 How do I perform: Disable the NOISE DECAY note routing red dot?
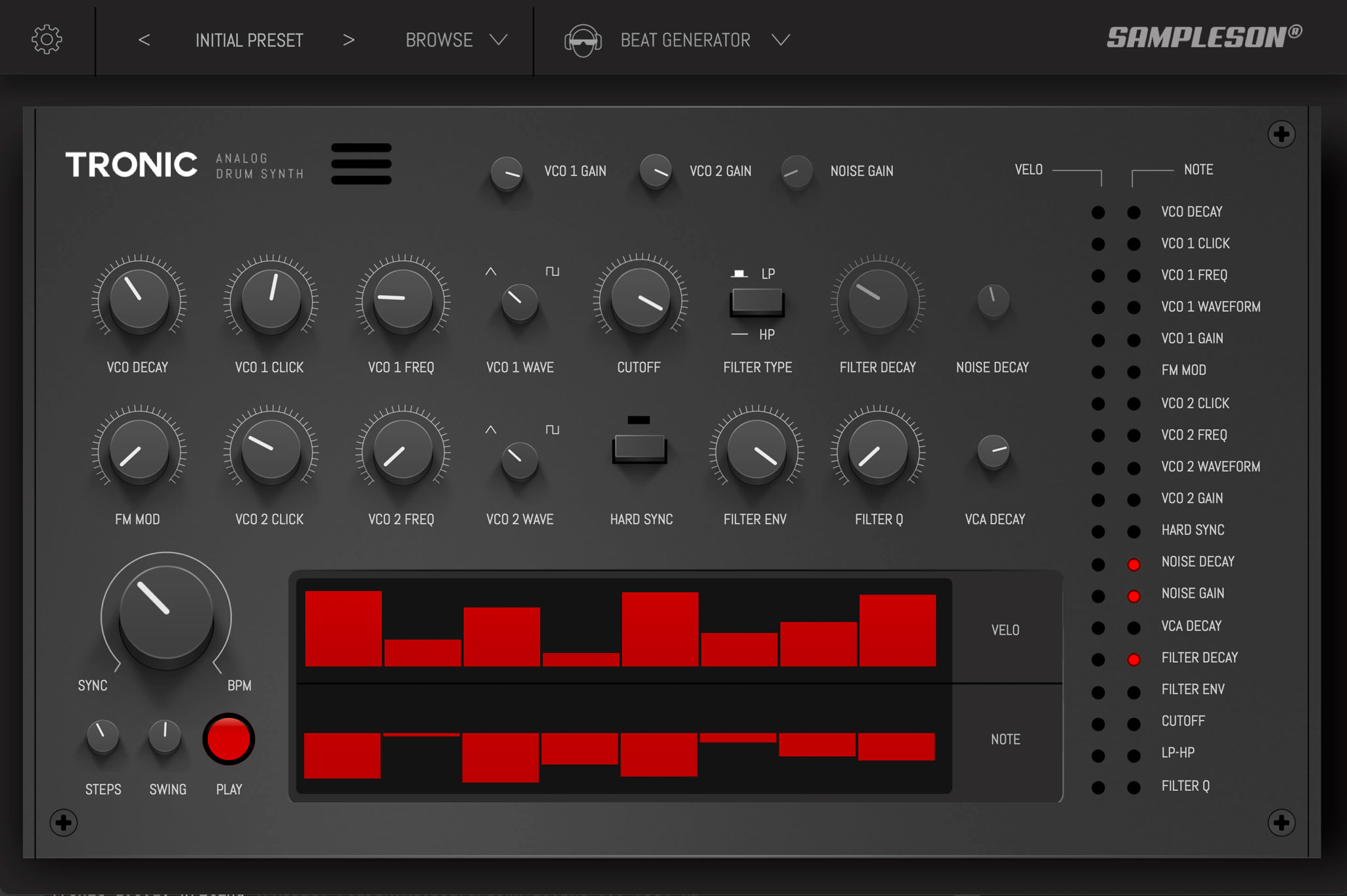pos(1133,564)
